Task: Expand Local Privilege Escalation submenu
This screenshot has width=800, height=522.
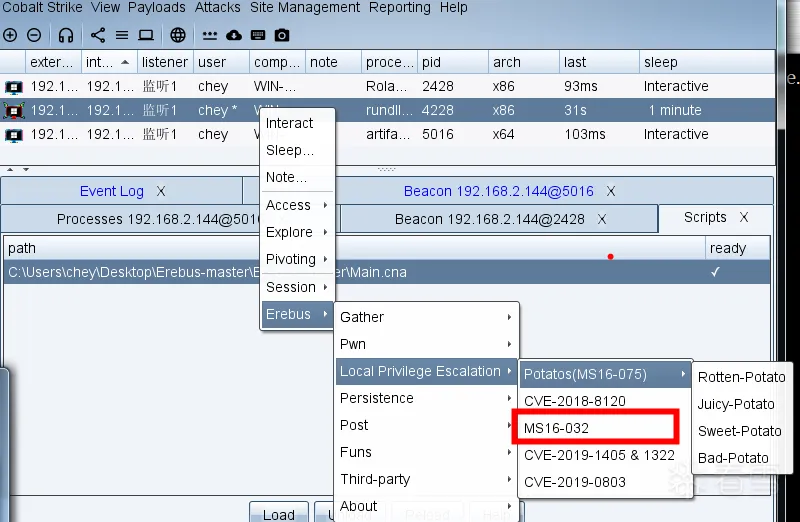Action: 427,371
